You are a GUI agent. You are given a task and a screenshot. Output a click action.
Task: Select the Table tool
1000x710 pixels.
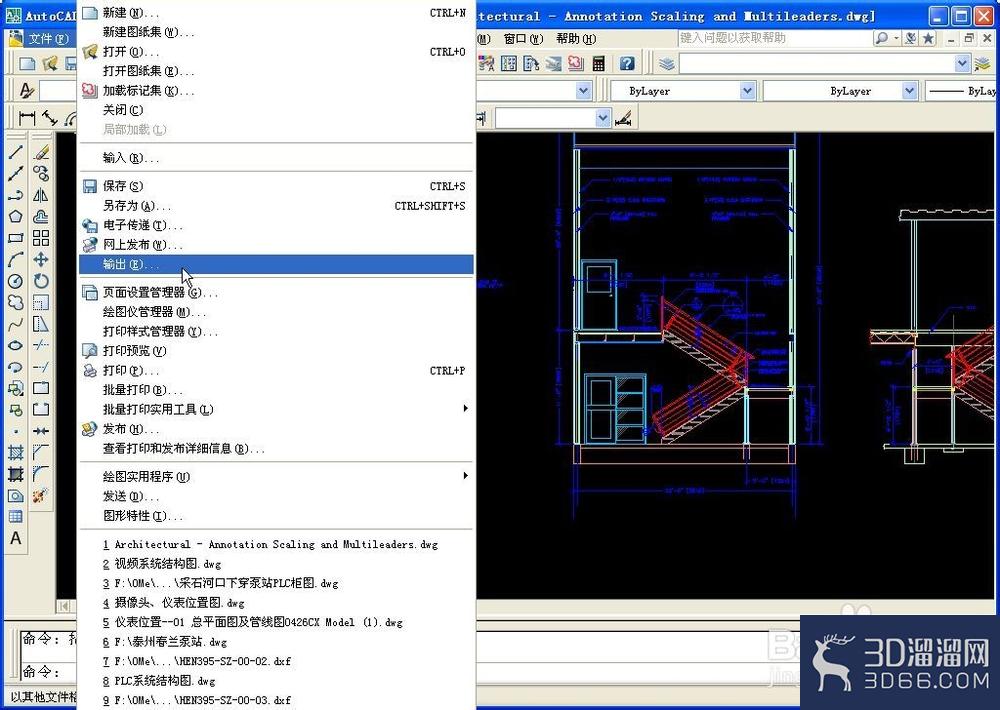pos(15,517)
